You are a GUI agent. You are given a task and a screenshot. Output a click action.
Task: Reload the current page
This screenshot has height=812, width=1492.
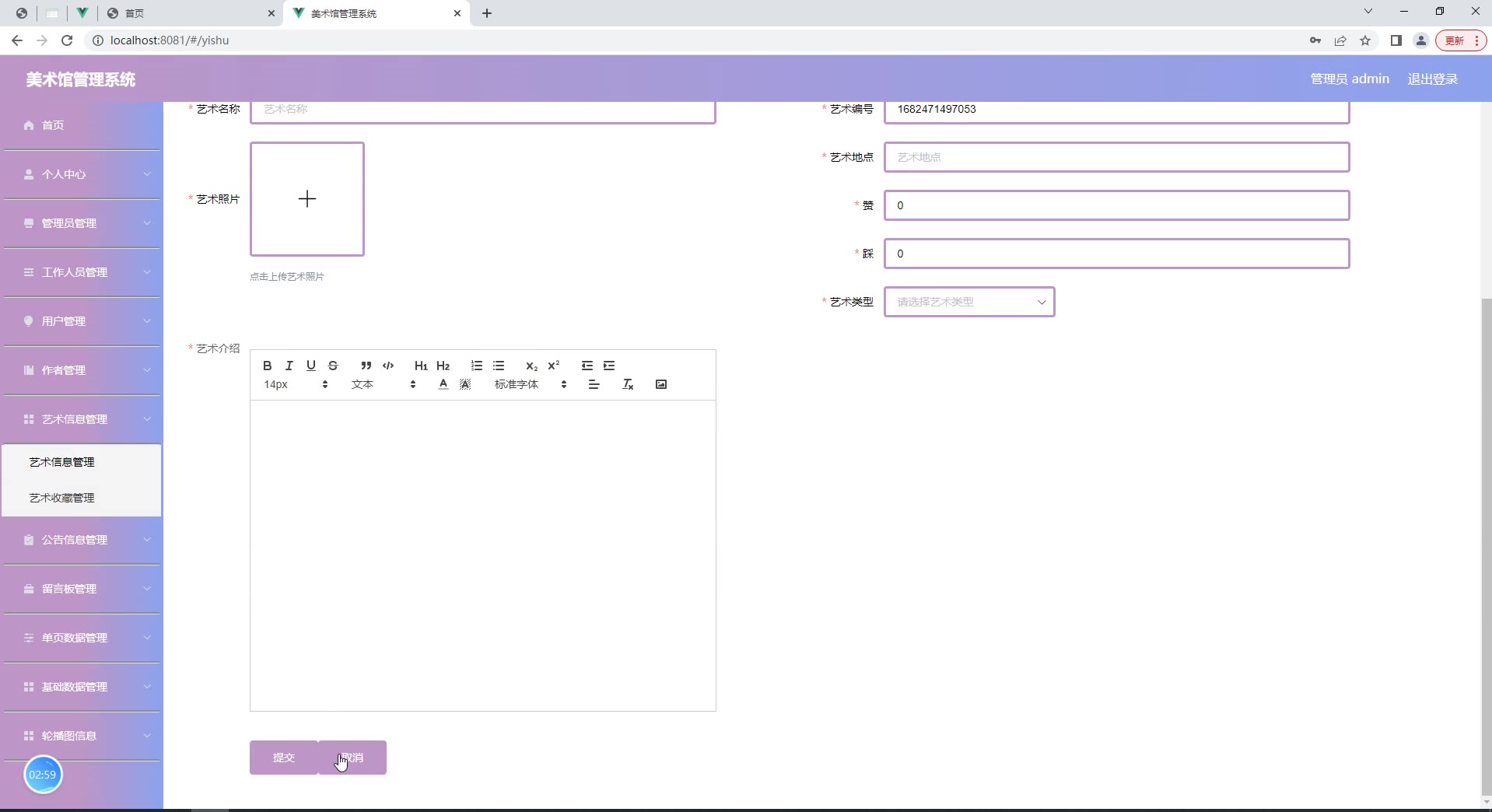pyautogui.click(x=67, y=40)
